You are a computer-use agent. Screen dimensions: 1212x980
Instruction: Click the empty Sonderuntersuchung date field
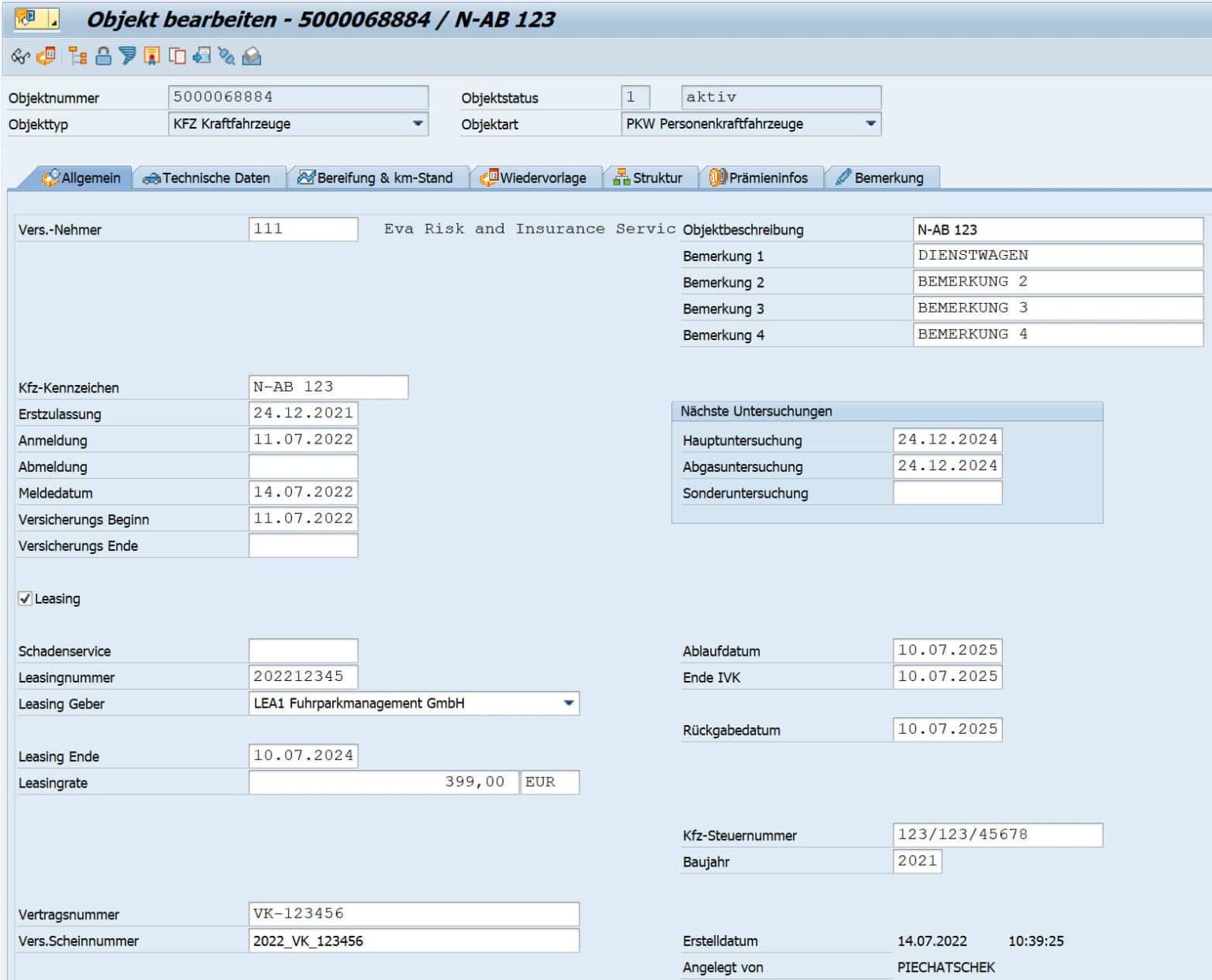pos(947,493)
